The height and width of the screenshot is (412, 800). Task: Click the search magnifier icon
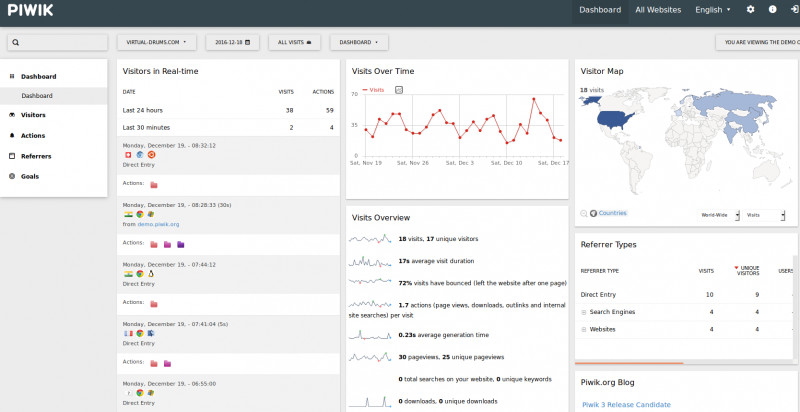16,42
